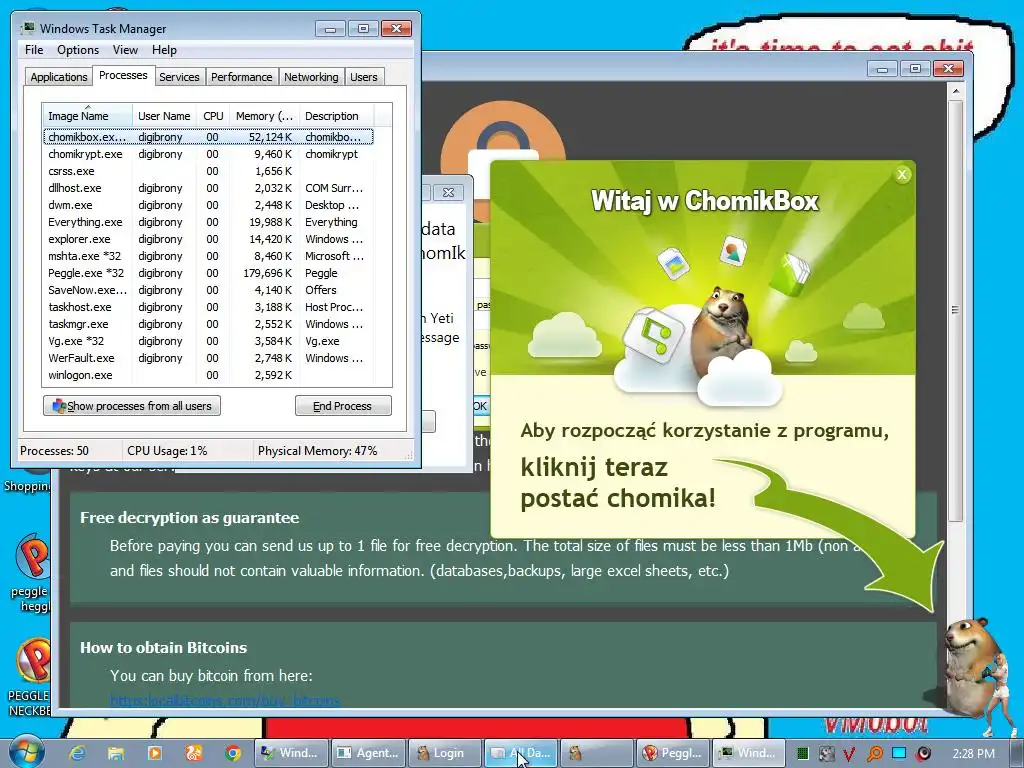The width and height of the screenshot is (1024, 768).
Task: Click the red V tray icon
Action: (x=849, y=754)
